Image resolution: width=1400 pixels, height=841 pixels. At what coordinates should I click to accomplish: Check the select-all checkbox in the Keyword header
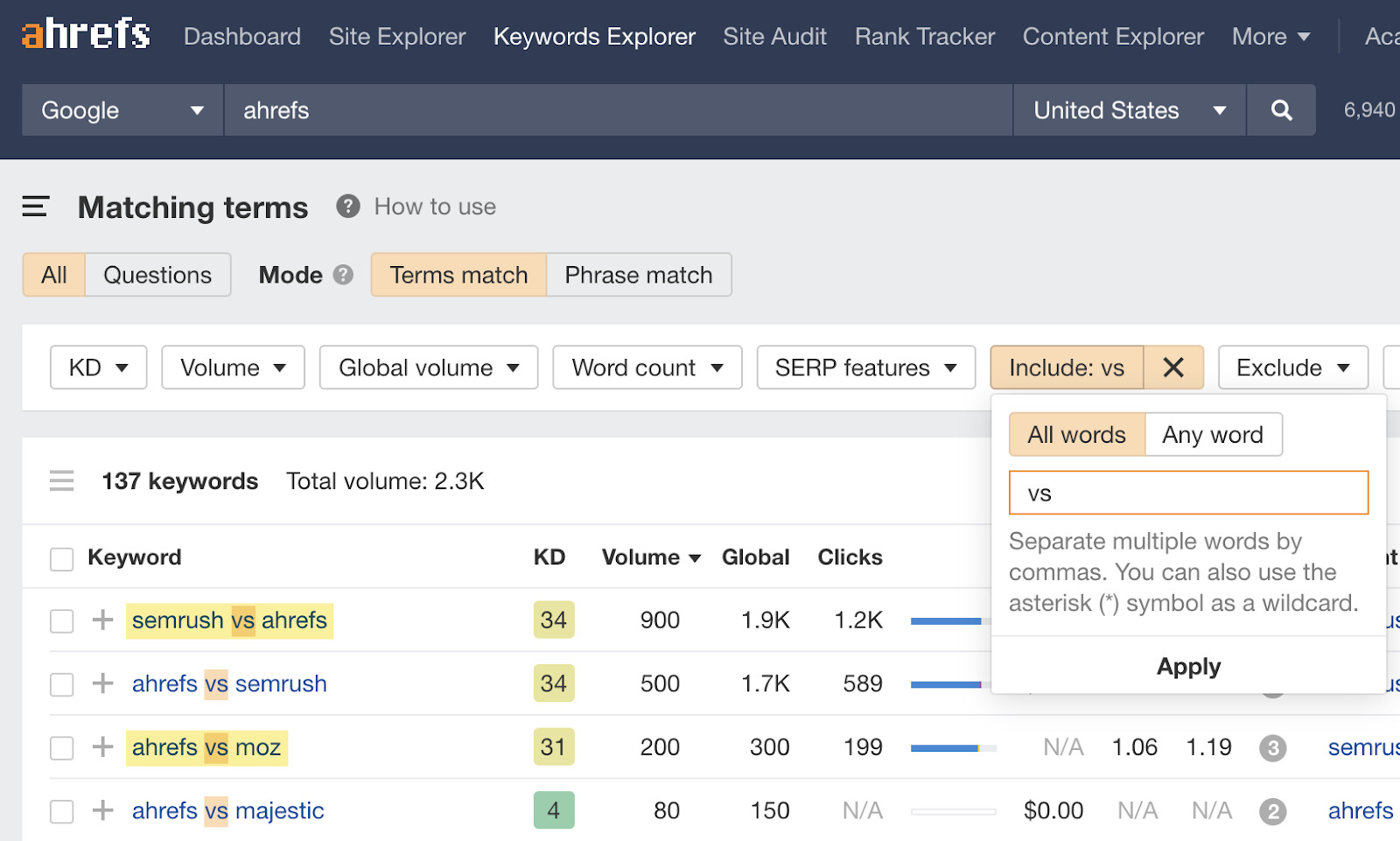[61, 557]
